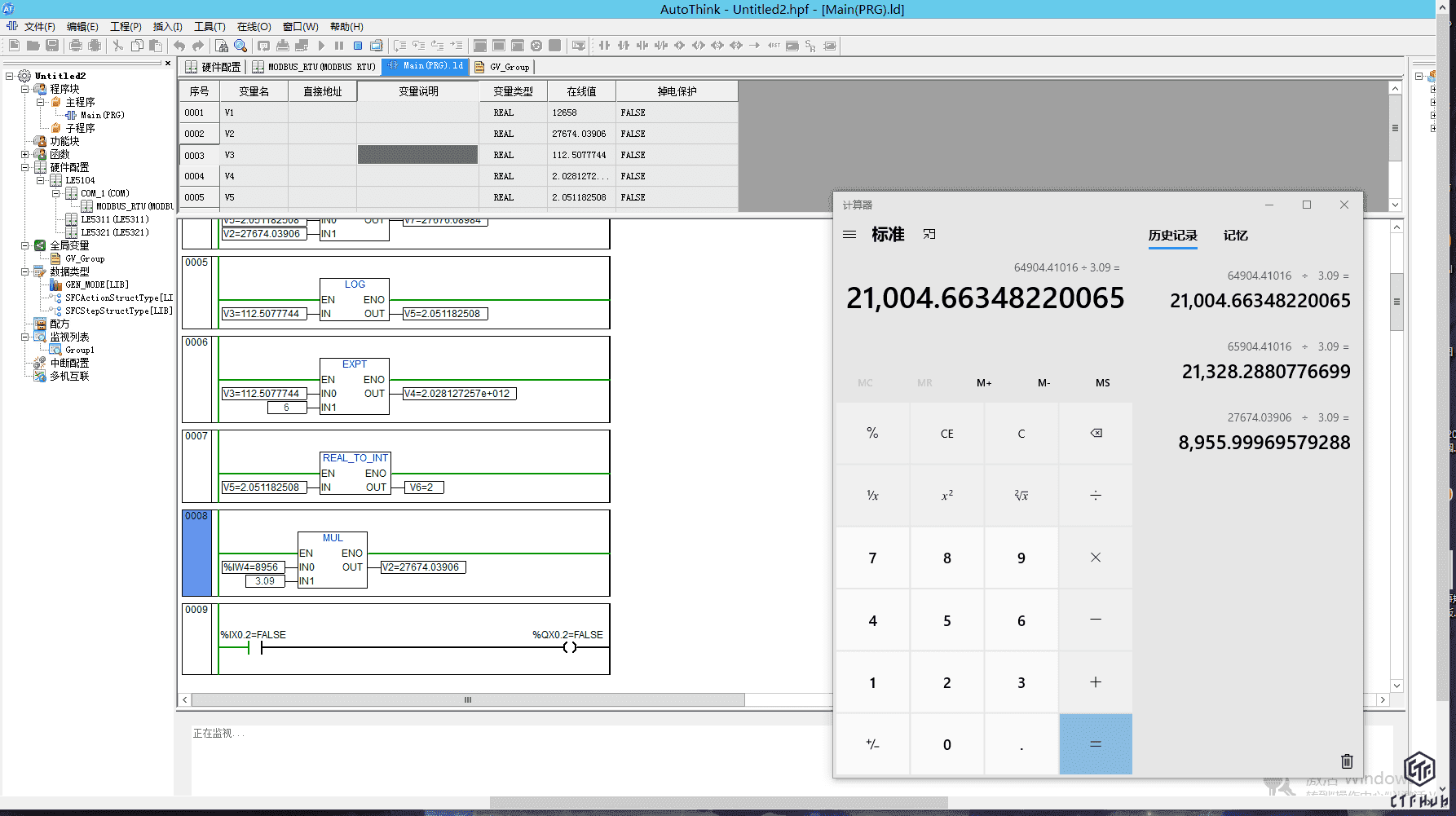Screen dimensions: 1456x816
Task: Collapse the 硬件配置 tree node
Action: point(25,167)
